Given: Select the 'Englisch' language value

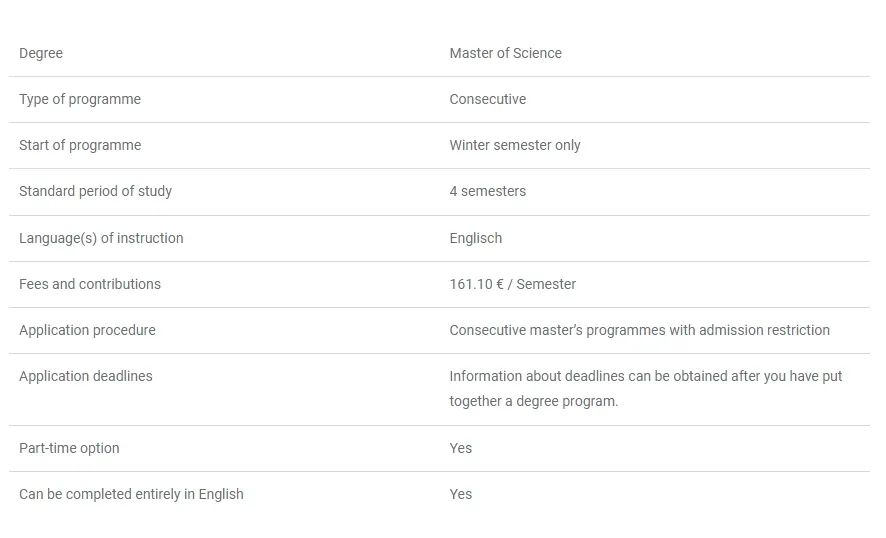Looking at the screenshot, I should click(x=476, y=238).
